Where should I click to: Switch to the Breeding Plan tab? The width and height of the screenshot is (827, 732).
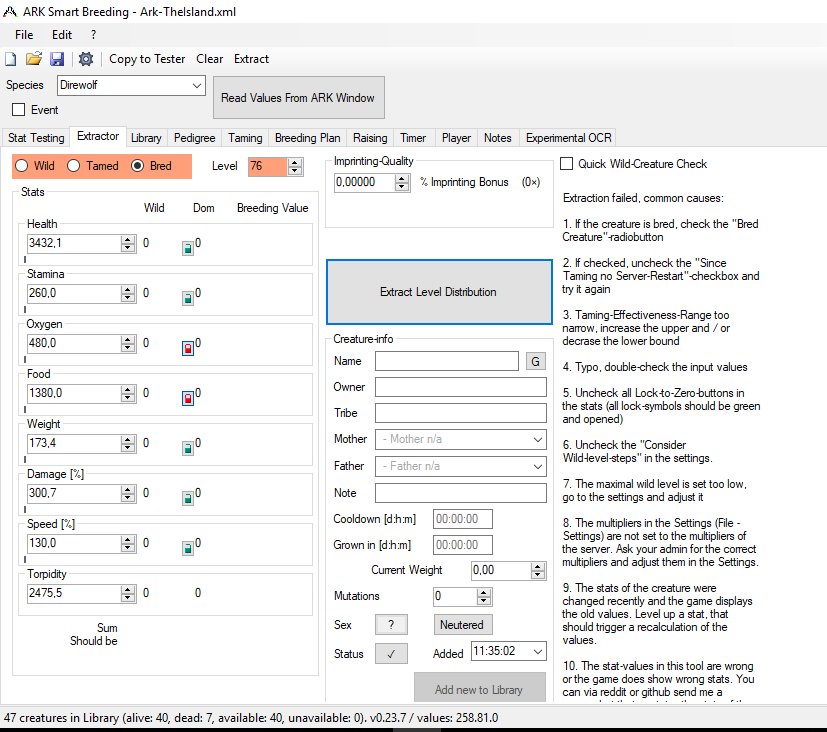[x=307, y=138]
